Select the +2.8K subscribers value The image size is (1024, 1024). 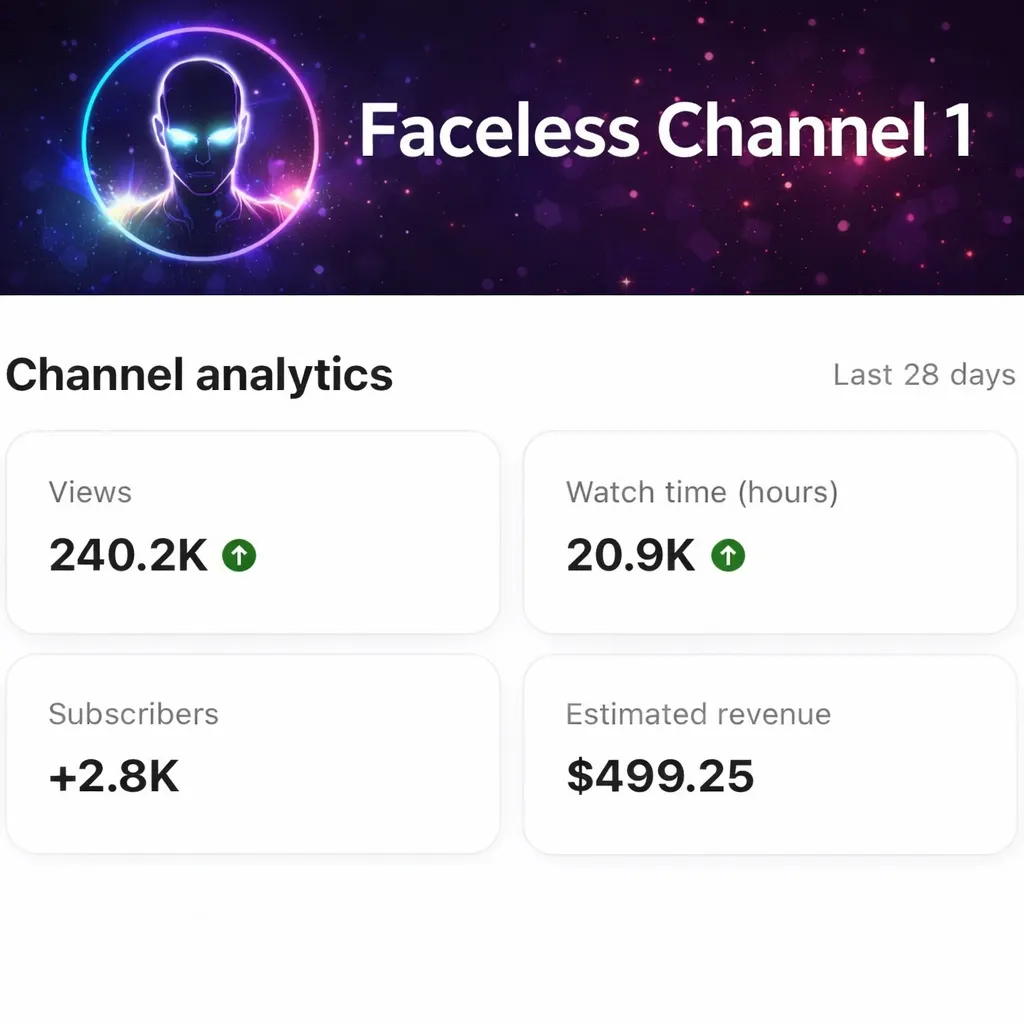pos(114,777)
